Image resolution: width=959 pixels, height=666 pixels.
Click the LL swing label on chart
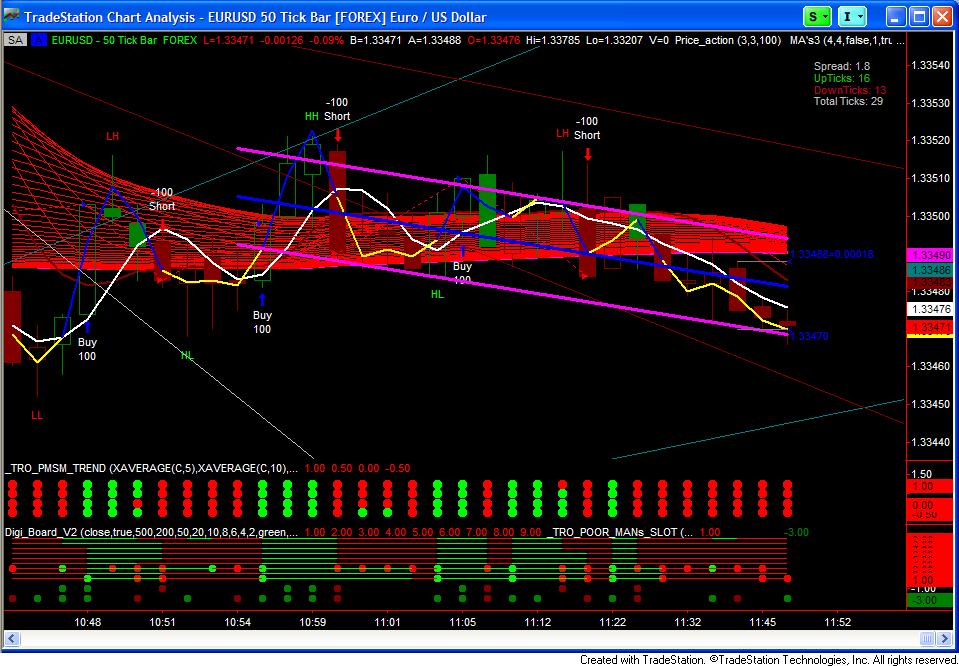37,415
